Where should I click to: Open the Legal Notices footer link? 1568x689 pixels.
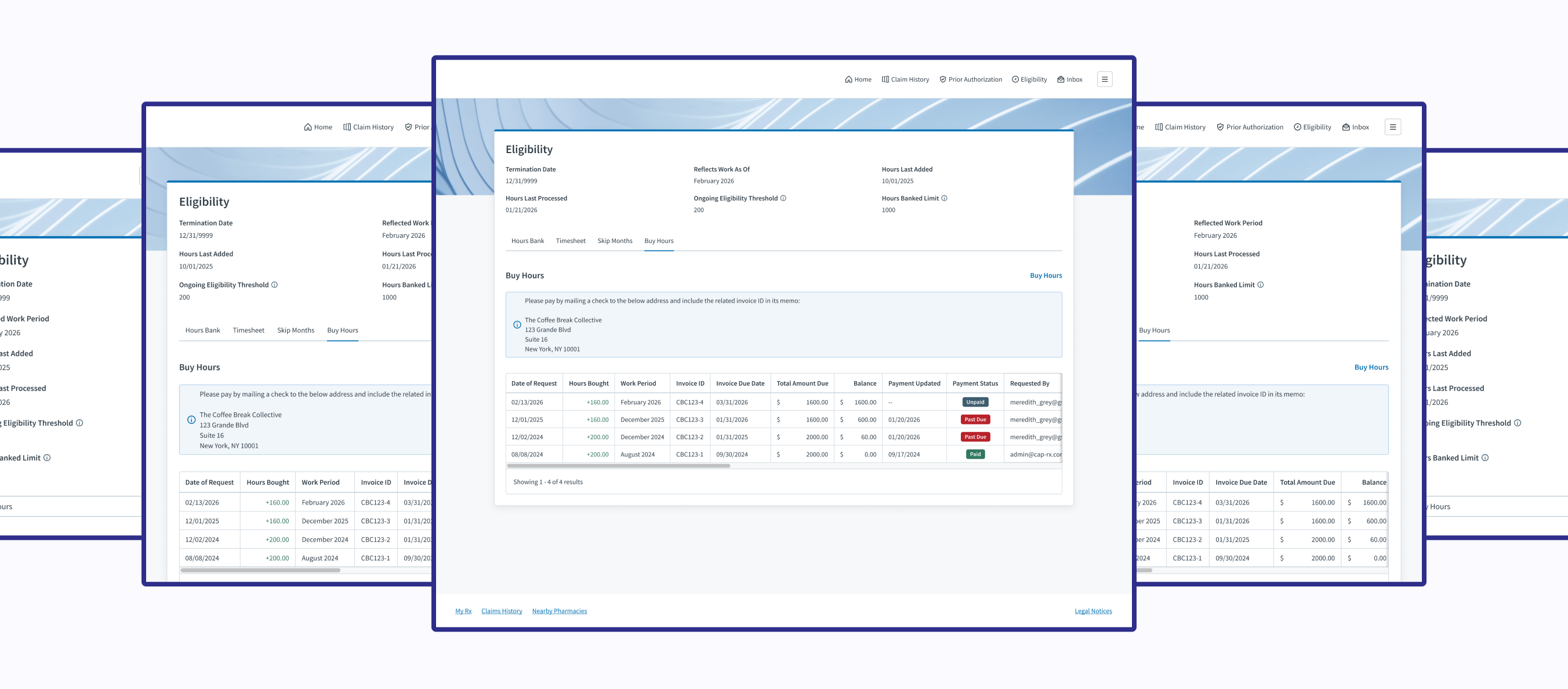1092,611
